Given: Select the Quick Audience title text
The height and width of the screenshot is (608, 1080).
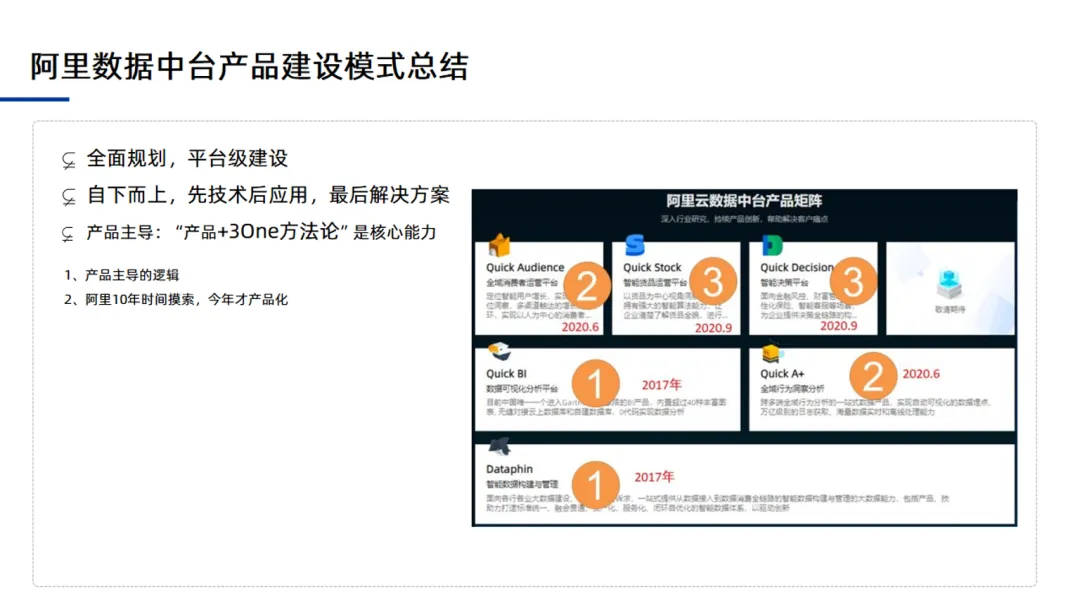Looking at the screenshot, I should (525, 267).
